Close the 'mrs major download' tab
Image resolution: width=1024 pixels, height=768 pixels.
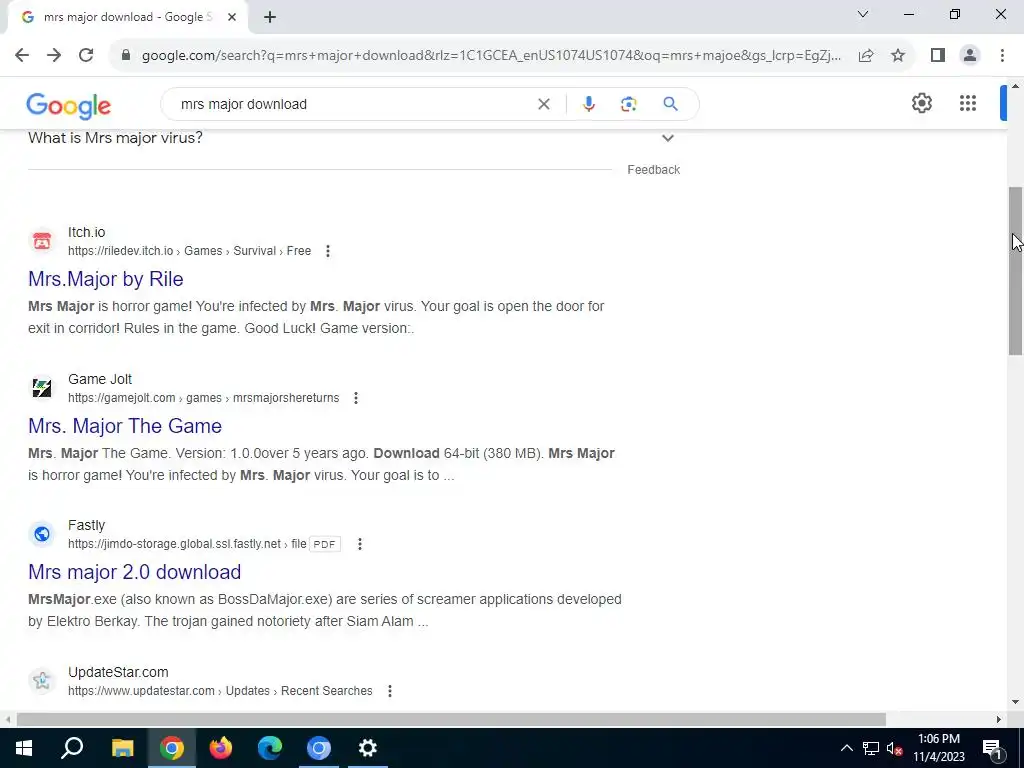pos(232,17)
